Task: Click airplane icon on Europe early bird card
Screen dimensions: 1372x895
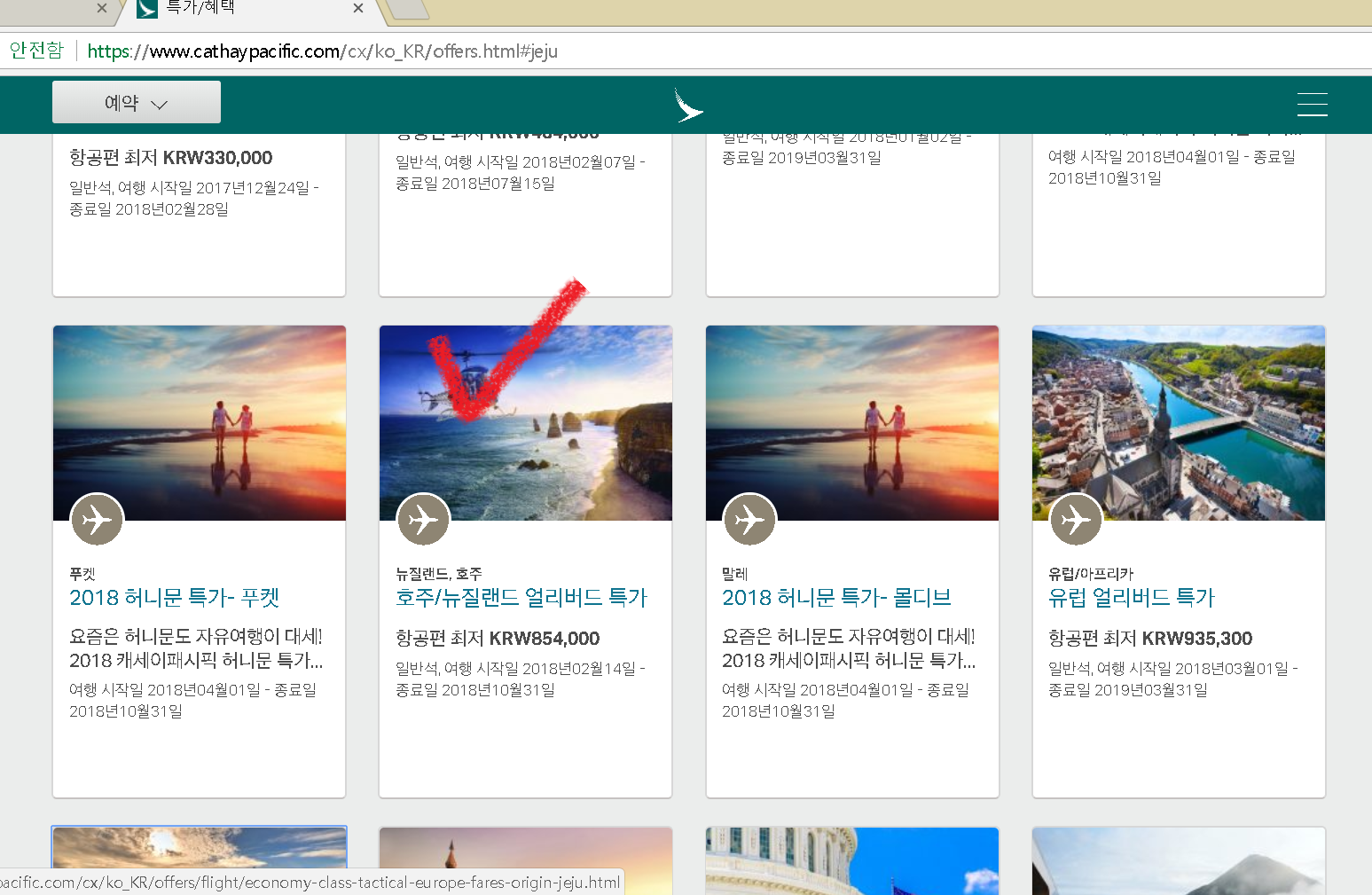Action: pos(1076,520)
